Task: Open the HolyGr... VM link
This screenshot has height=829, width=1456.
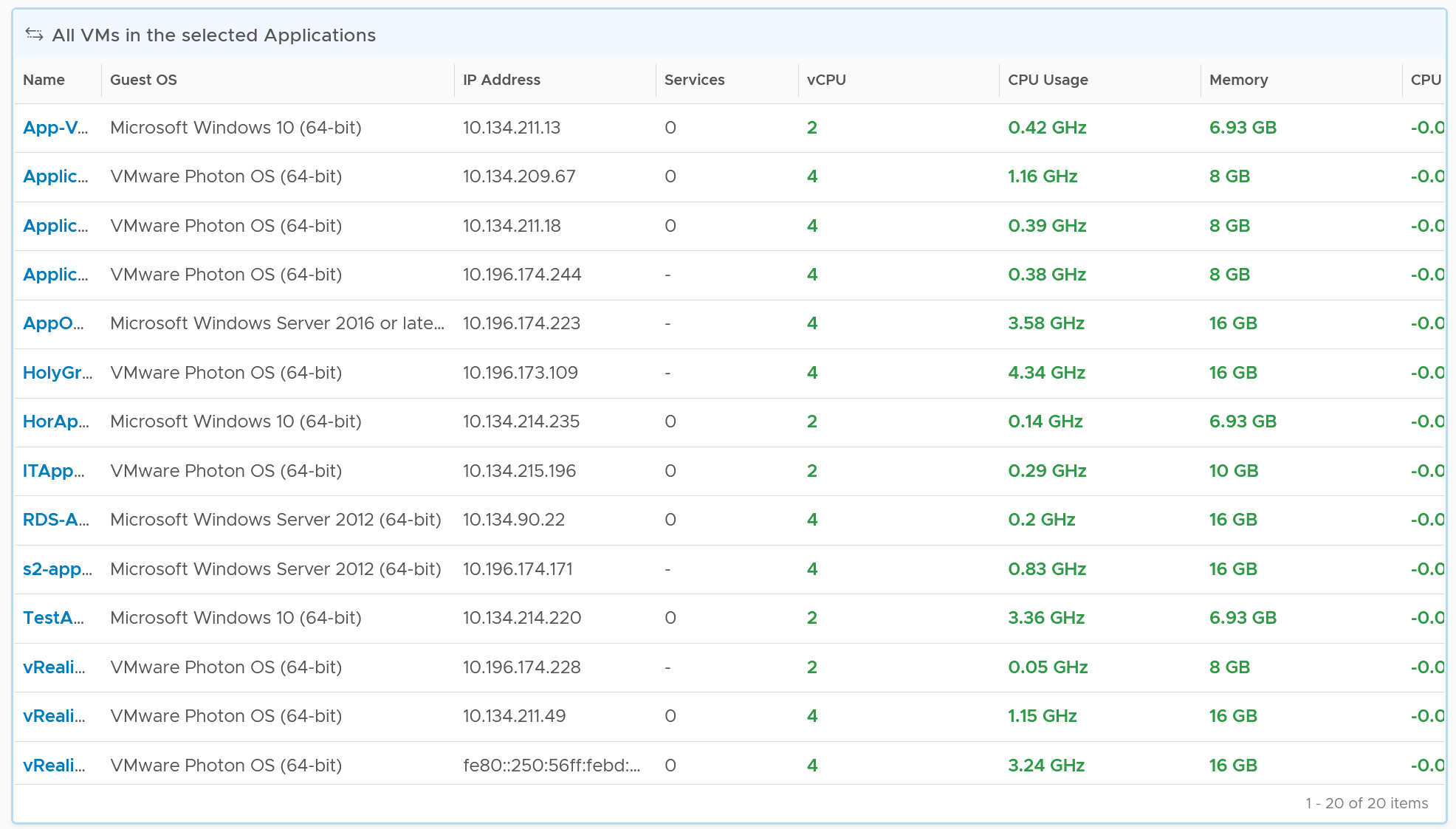Action: pyautogui.click(x=58, y=373)
